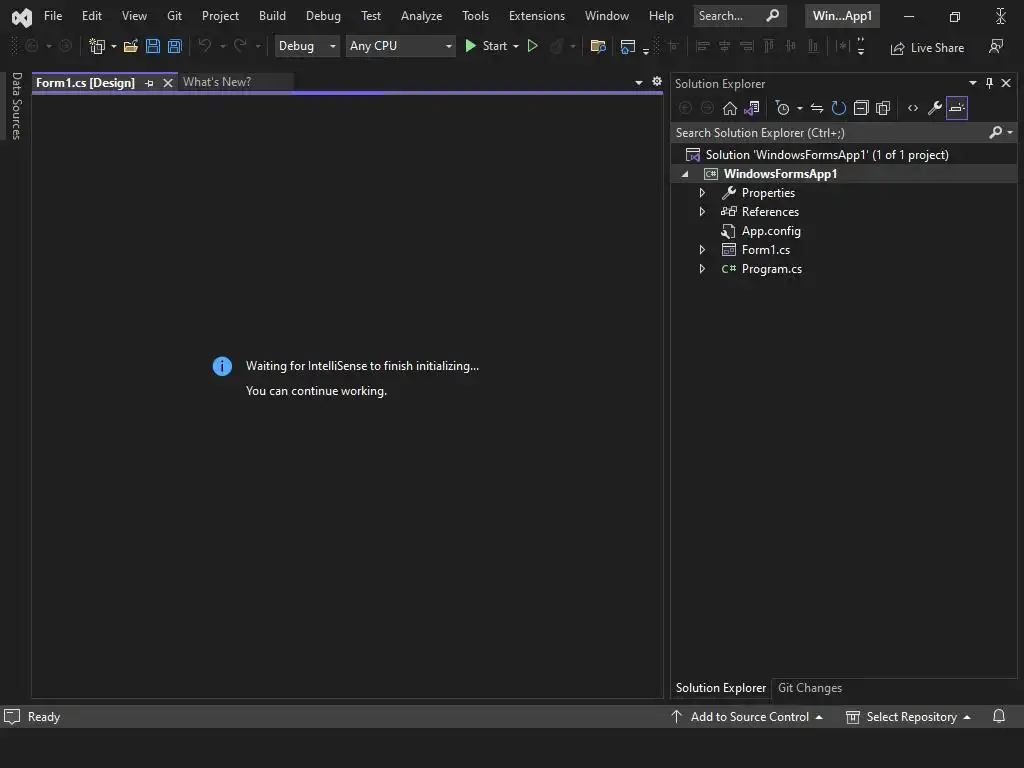Open the Data Sources side tab
Screen dimensions: 1024x768
pos(17,106)
